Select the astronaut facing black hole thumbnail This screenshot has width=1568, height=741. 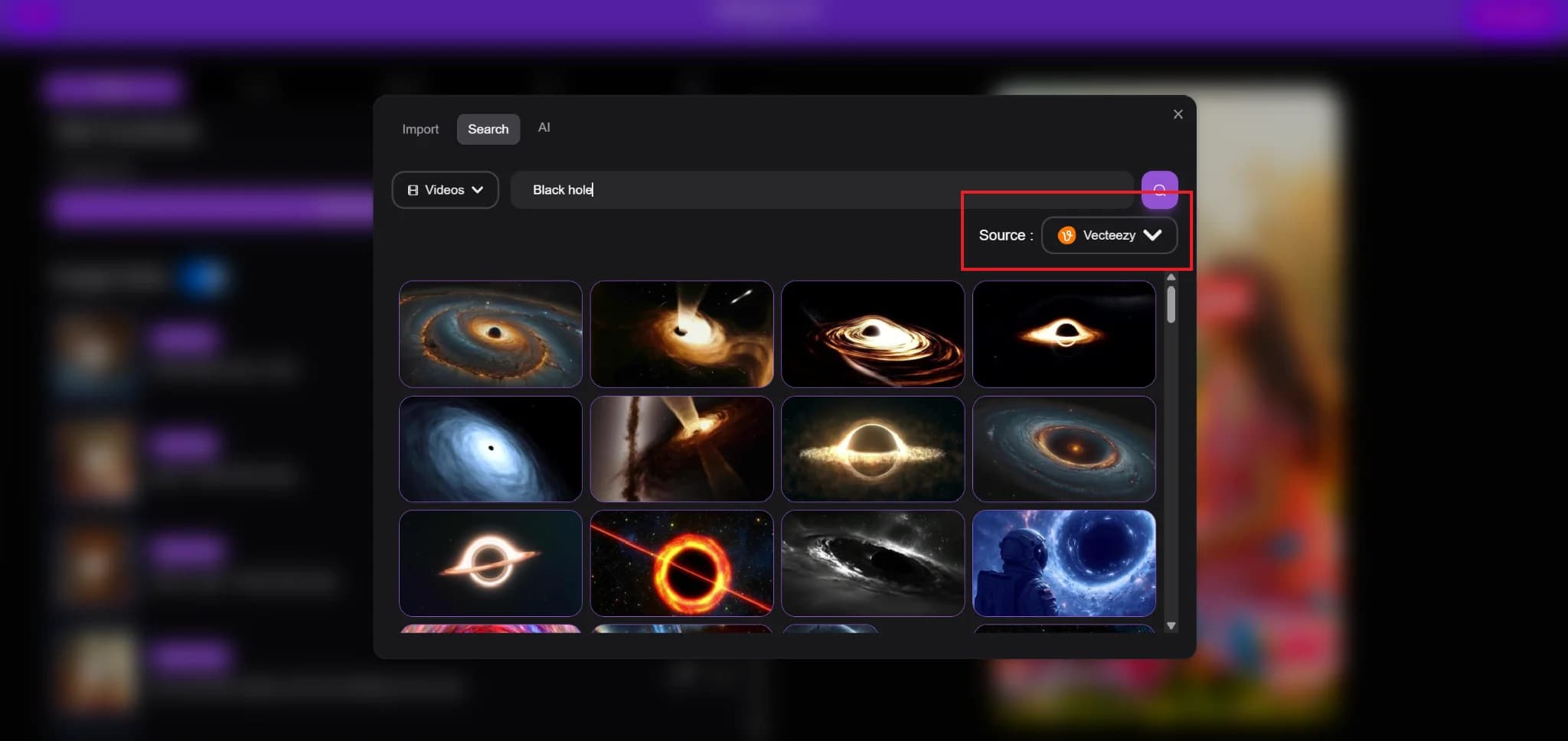click(x=1063, y=563)
